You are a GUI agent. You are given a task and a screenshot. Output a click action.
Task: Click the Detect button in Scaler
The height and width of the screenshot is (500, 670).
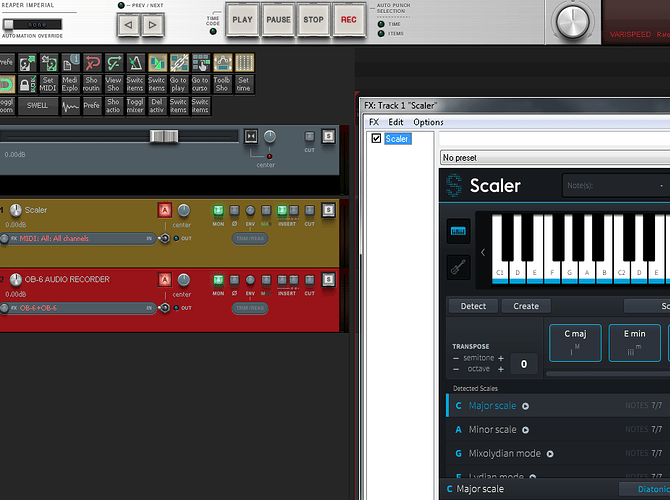pyautogui.click(x=473, y=306)
